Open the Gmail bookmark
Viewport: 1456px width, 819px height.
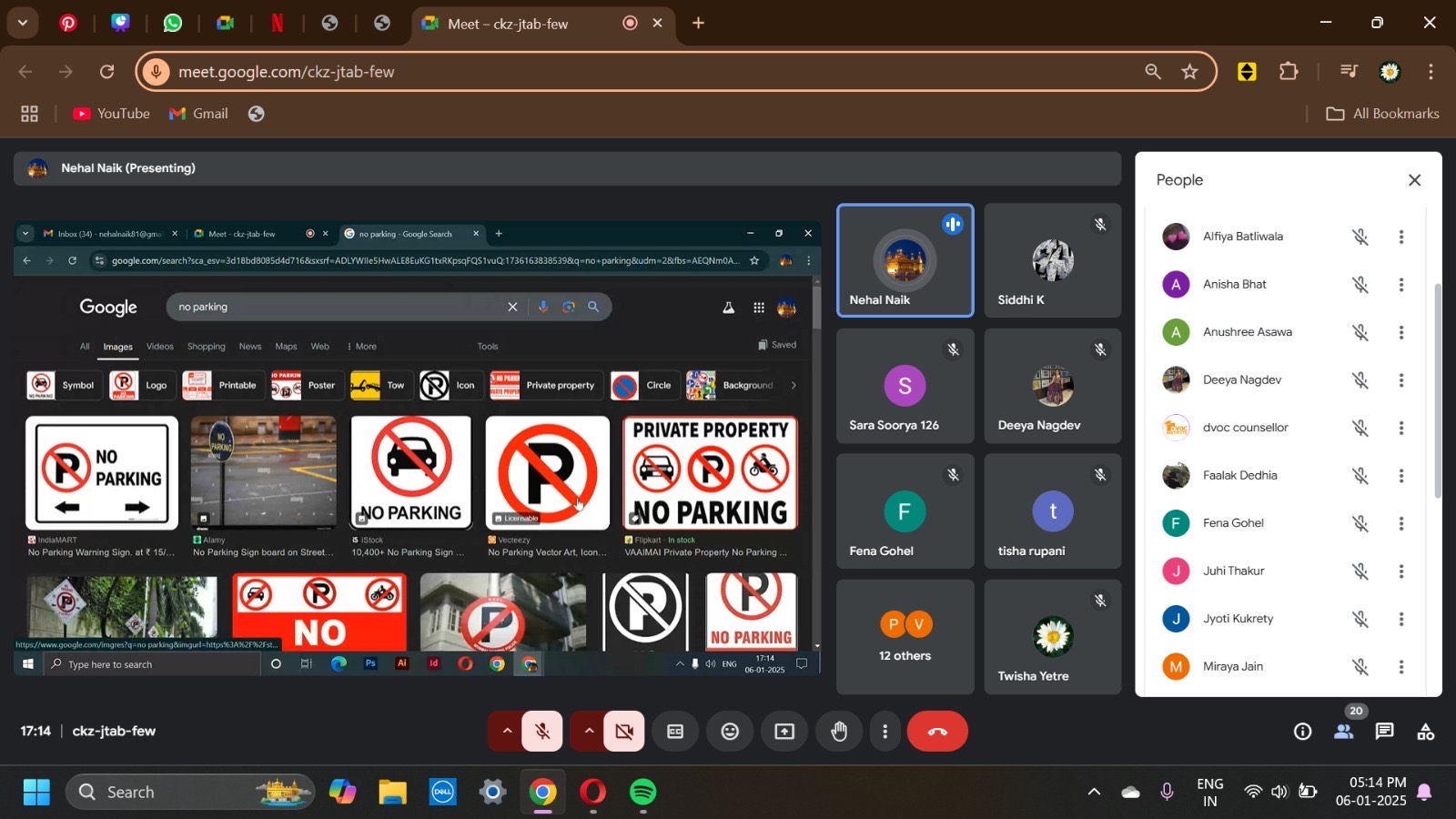[x=198, y=114]
